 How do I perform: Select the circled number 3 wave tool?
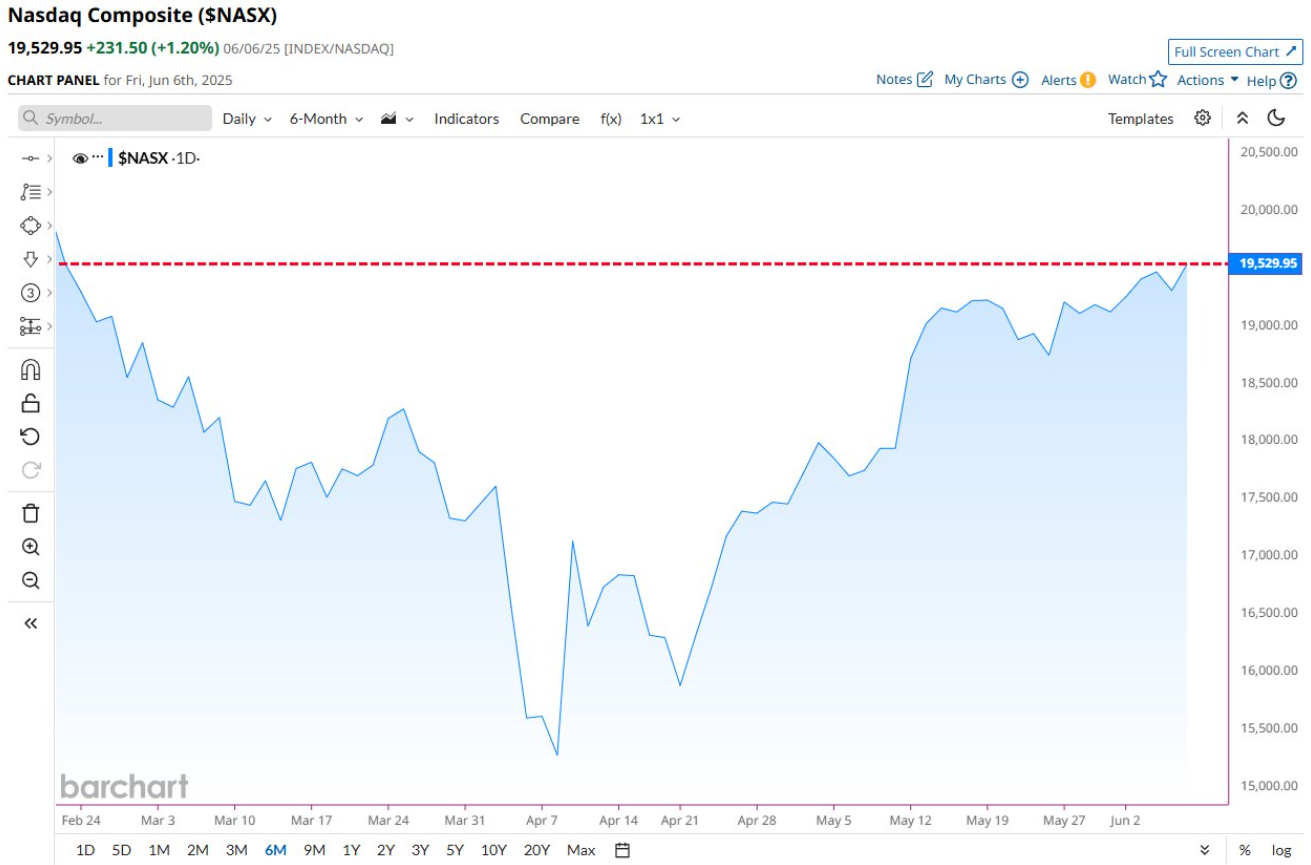pos(30,293)
